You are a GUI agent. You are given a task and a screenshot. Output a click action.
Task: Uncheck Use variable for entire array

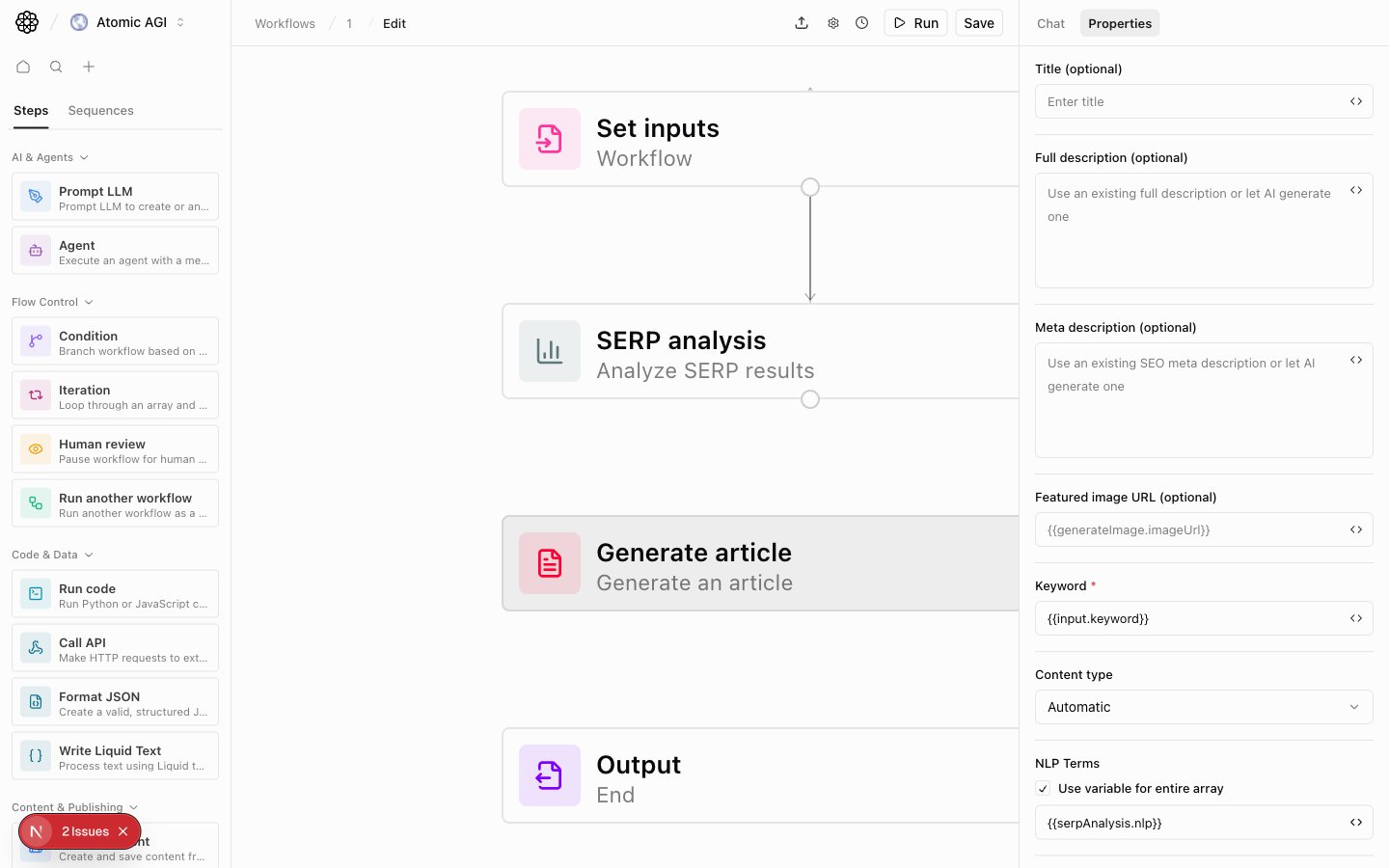[1043, 789]
